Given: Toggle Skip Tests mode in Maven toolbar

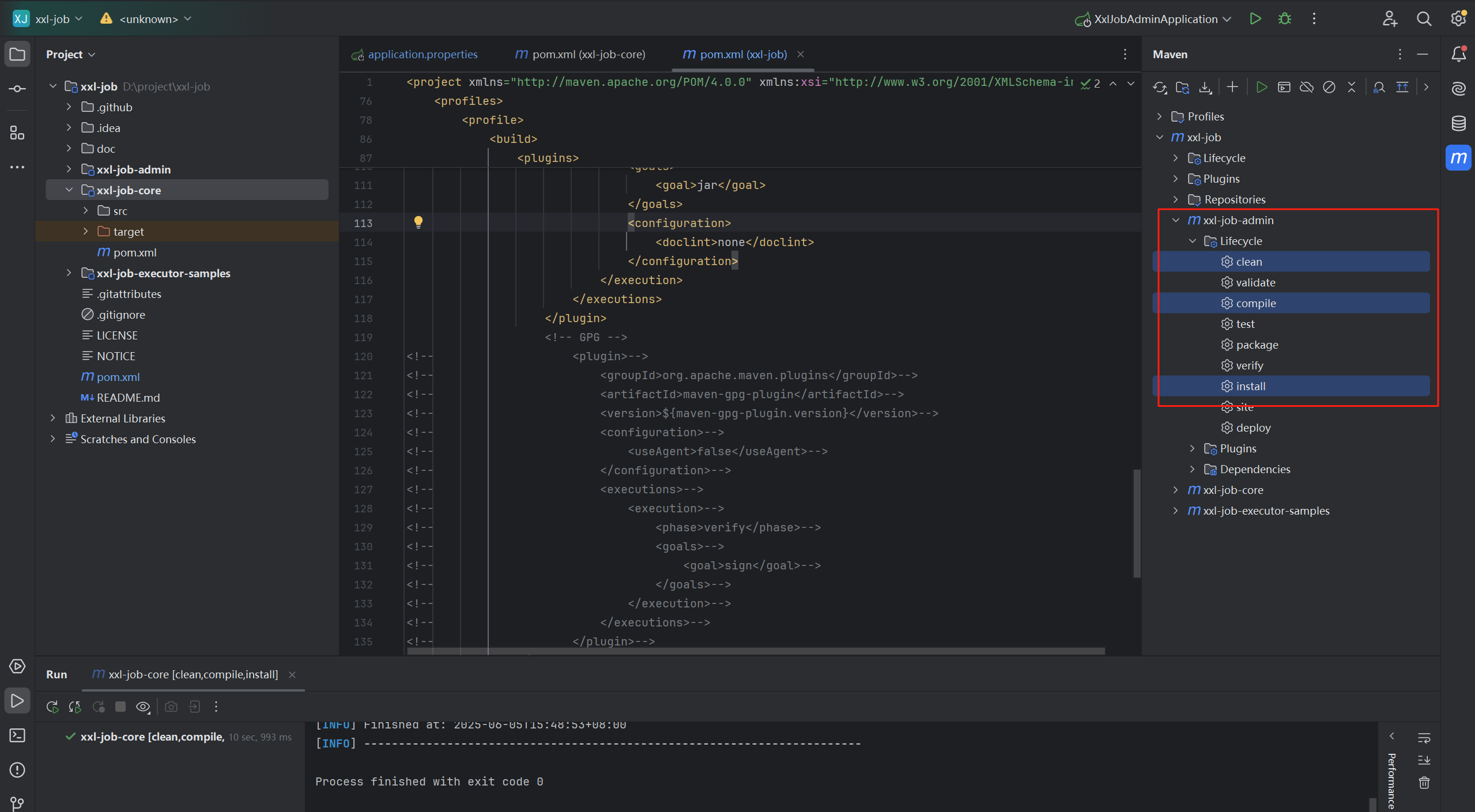Looking at the screenshot, I should pyautogui.click(x=1329, y=87).
